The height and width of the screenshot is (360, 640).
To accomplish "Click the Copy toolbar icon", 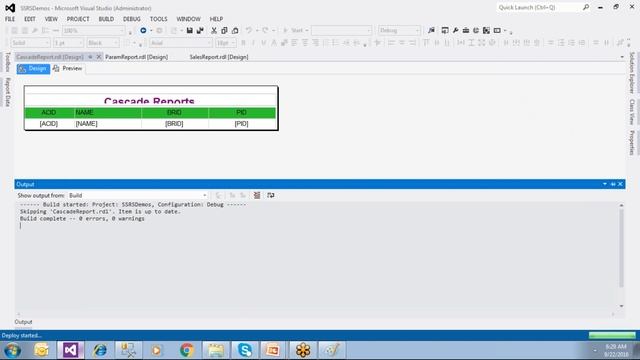I will coord(224,31).
